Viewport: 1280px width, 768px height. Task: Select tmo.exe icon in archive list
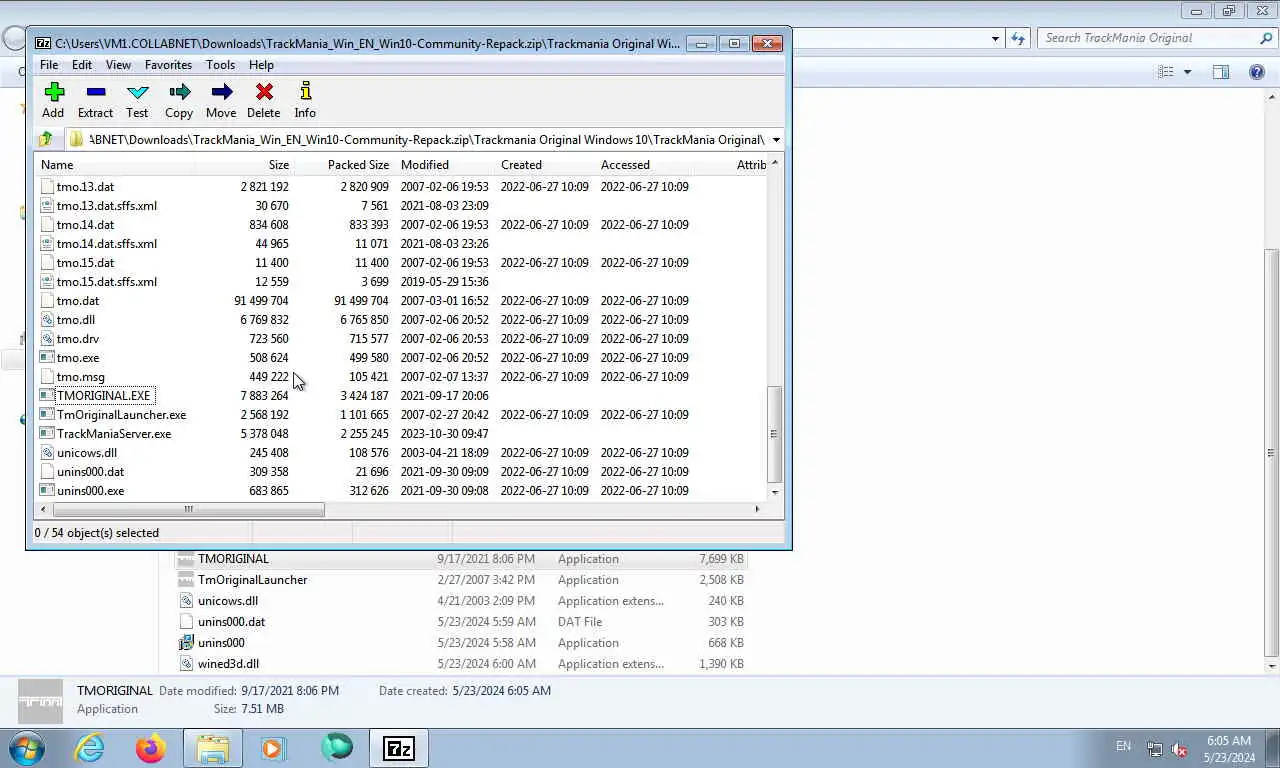[x=47, y=357]
